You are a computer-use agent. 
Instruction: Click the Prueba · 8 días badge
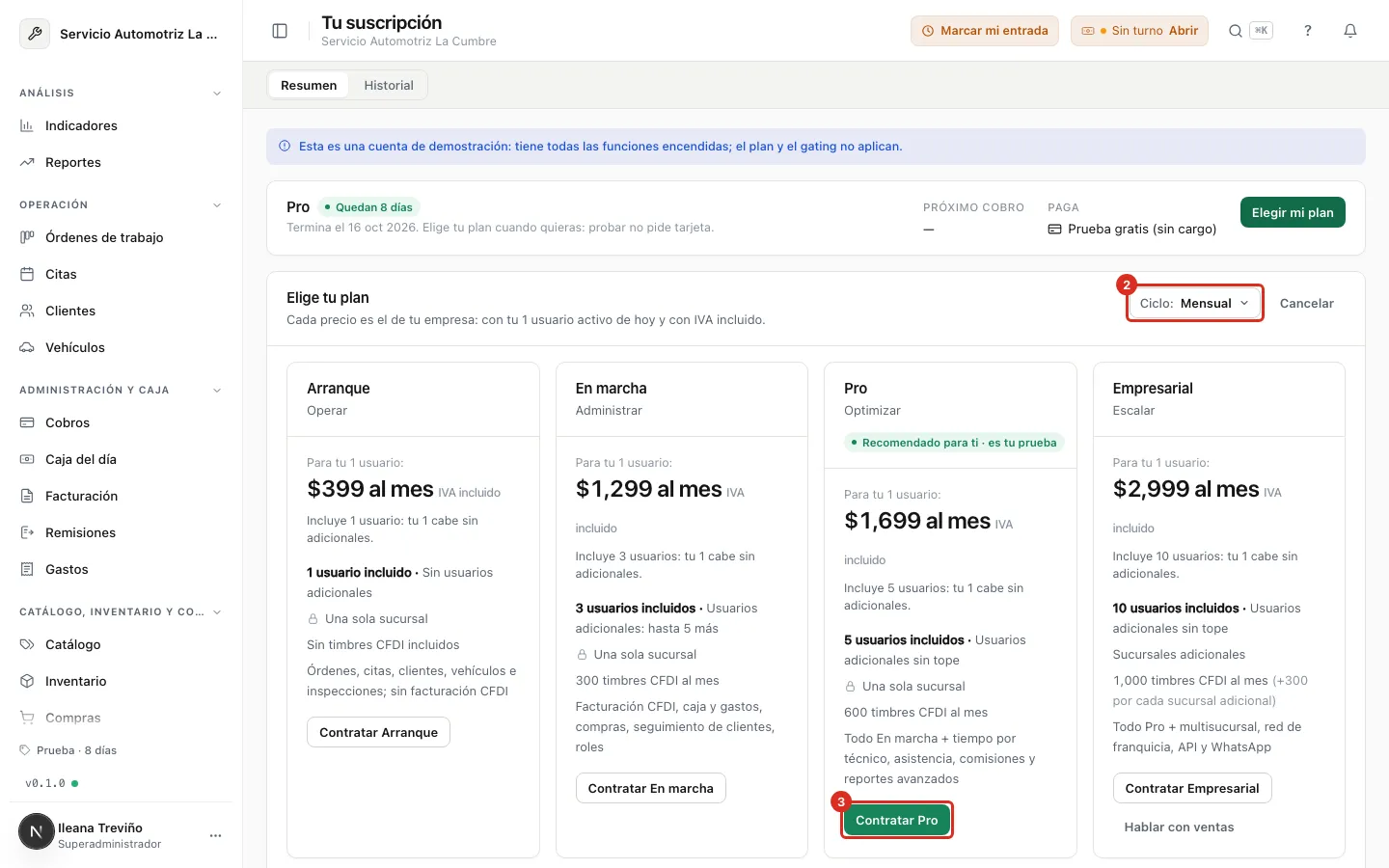(68, 750)
